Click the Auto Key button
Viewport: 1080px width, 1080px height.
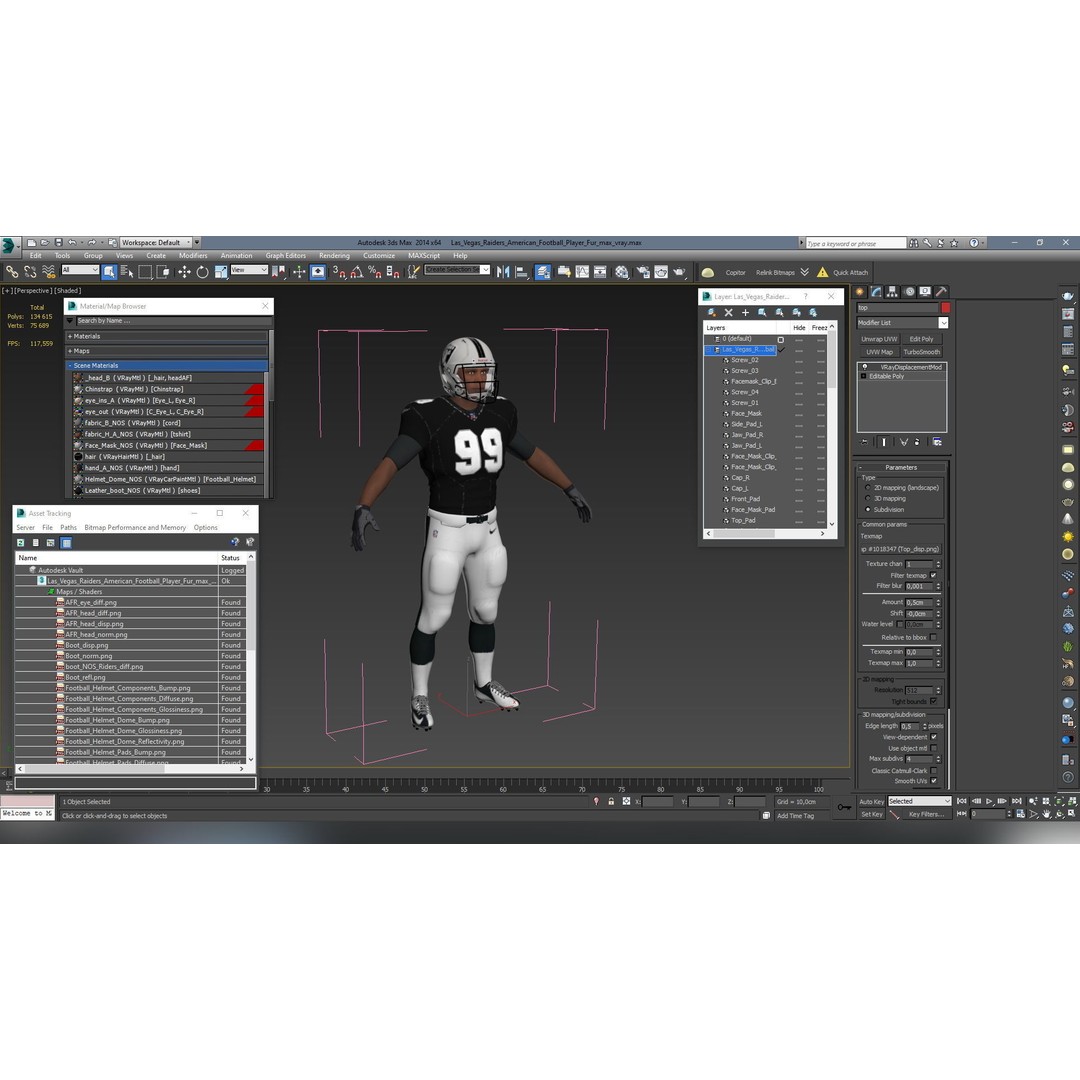coord(871,802)
